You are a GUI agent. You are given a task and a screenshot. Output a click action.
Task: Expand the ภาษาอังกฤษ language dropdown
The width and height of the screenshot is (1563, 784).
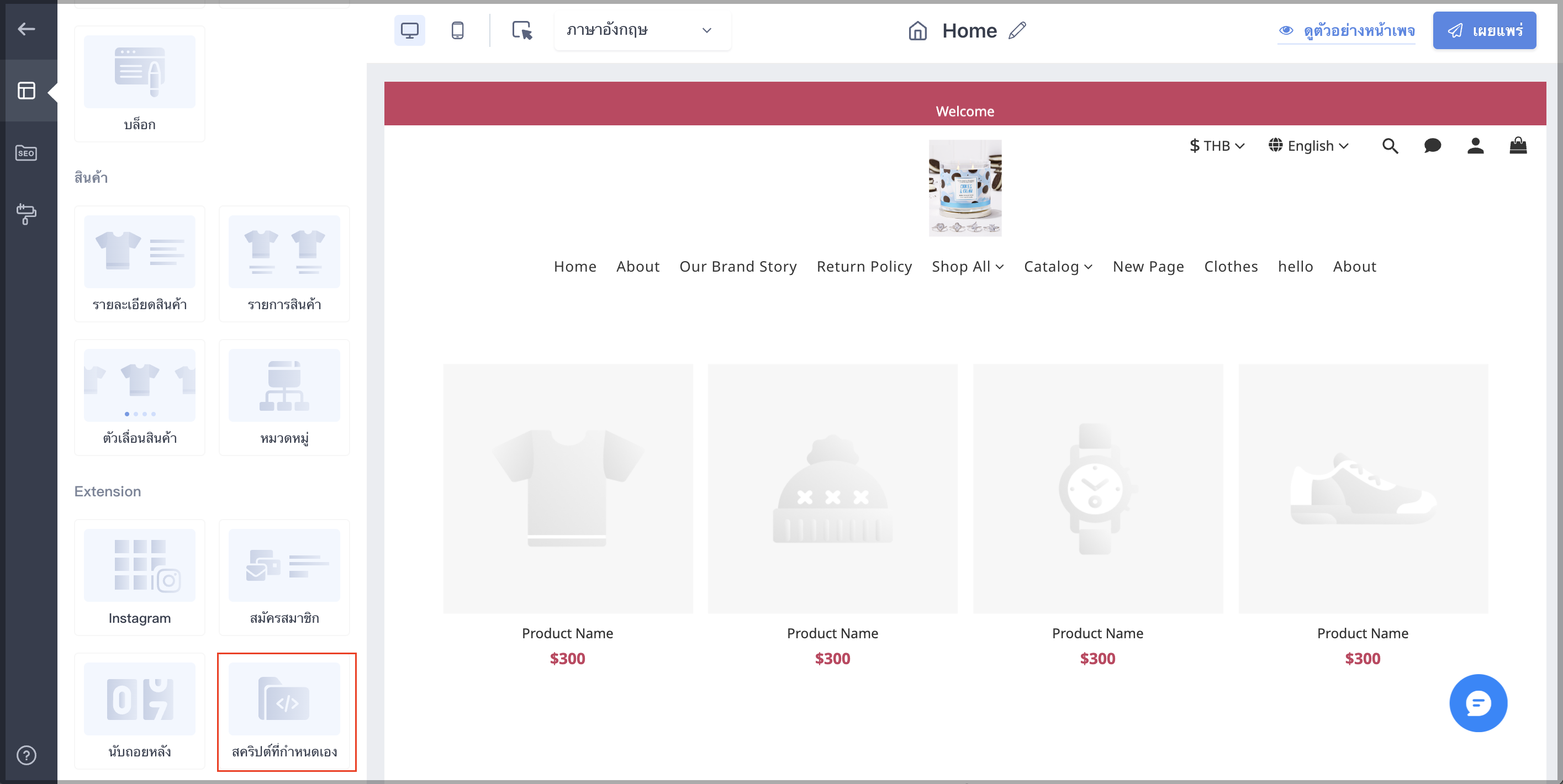pyautogui.click(x=642, y=30)
